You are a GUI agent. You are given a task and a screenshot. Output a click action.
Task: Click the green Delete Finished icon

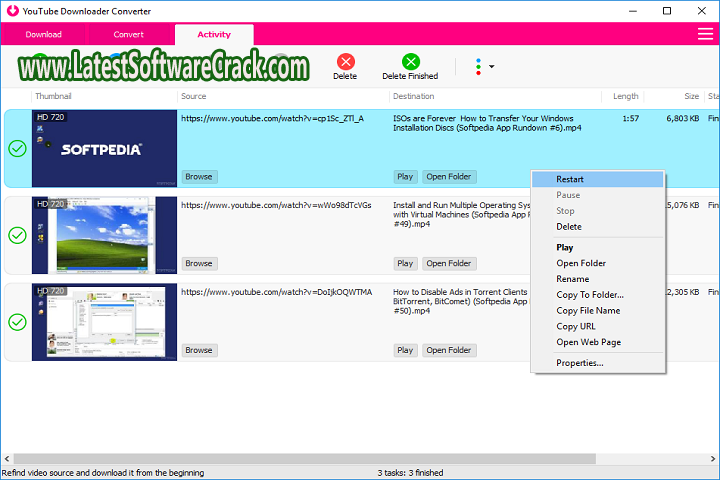(410, 62)
